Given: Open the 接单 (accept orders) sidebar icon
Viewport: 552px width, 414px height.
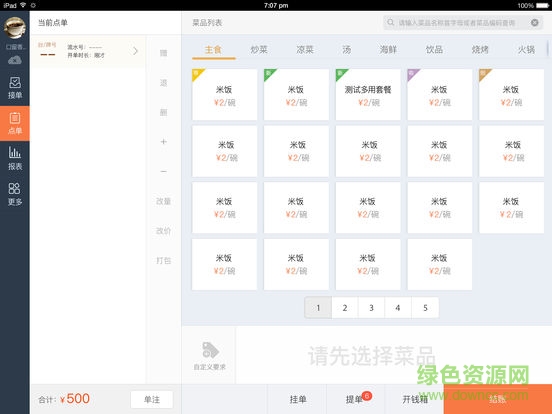Looking at the screenshot, I should 15,88.
